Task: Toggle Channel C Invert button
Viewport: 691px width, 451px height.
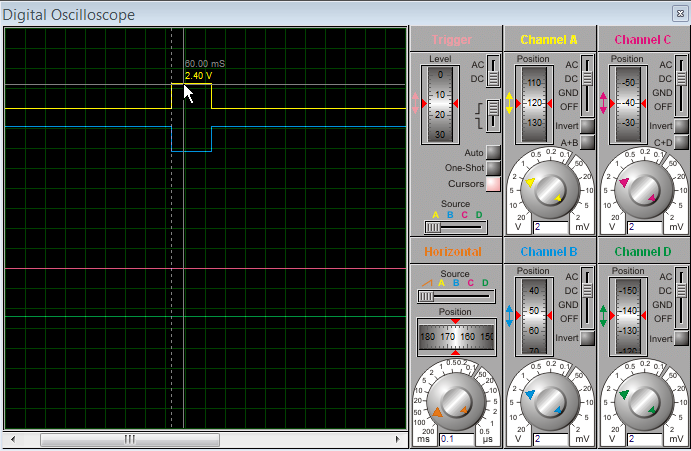Action: pos(681,126)
